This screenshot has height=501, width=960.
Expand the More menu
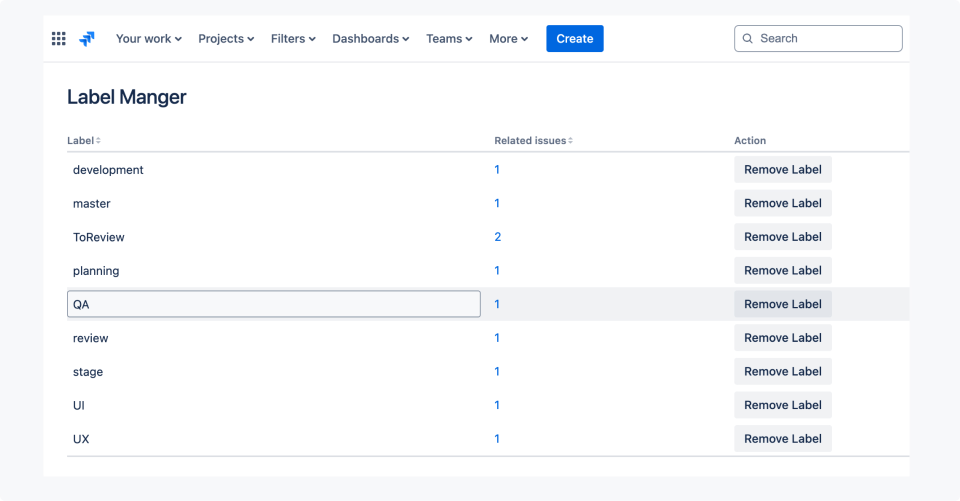(508, 39)
